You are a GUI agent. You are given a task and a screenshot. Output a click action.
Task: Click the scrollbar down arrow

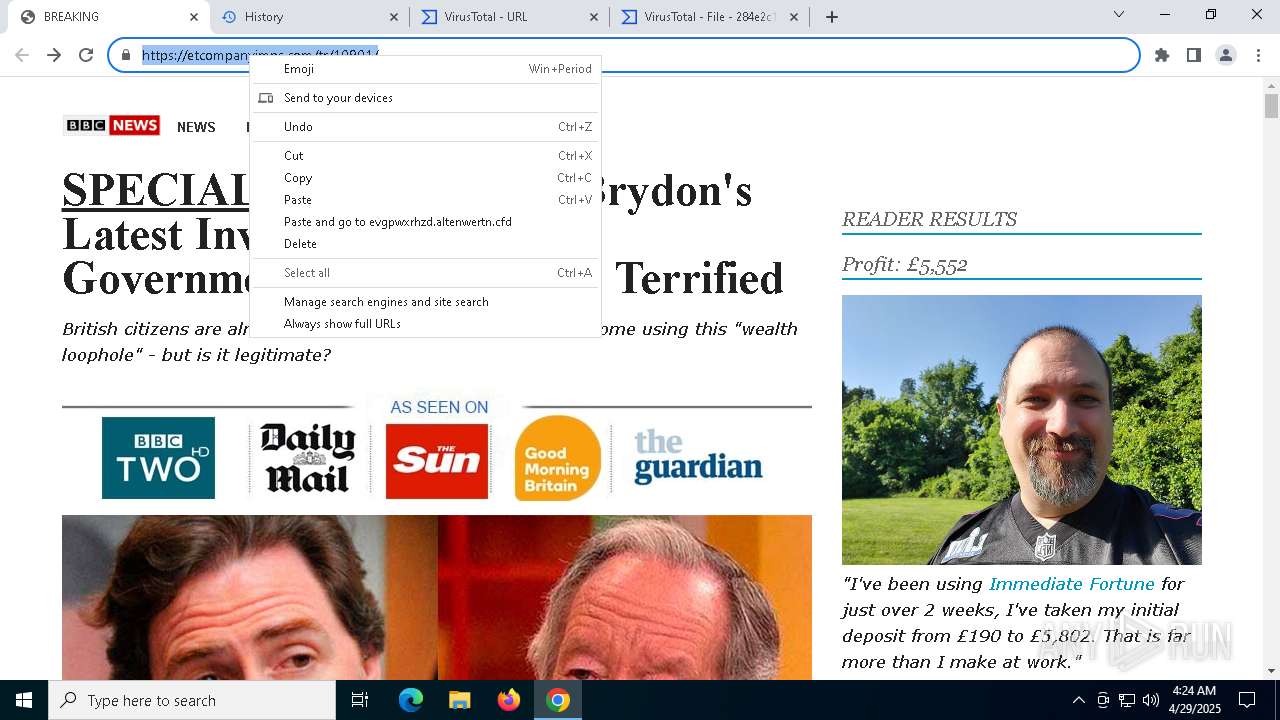click(1271, 671)
